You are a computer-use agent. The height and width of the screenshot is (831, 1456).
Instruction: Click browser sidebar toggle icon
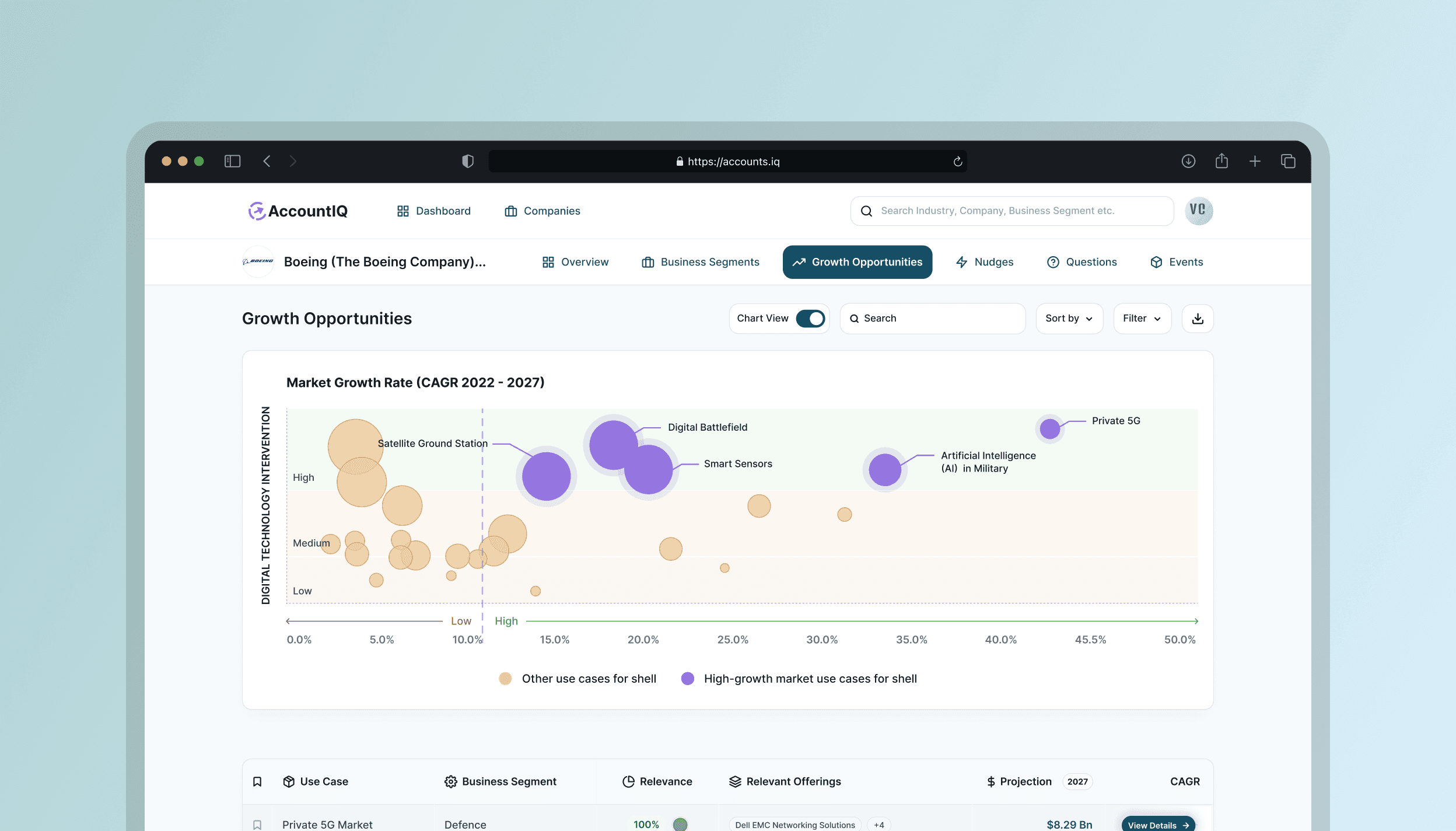232,161
